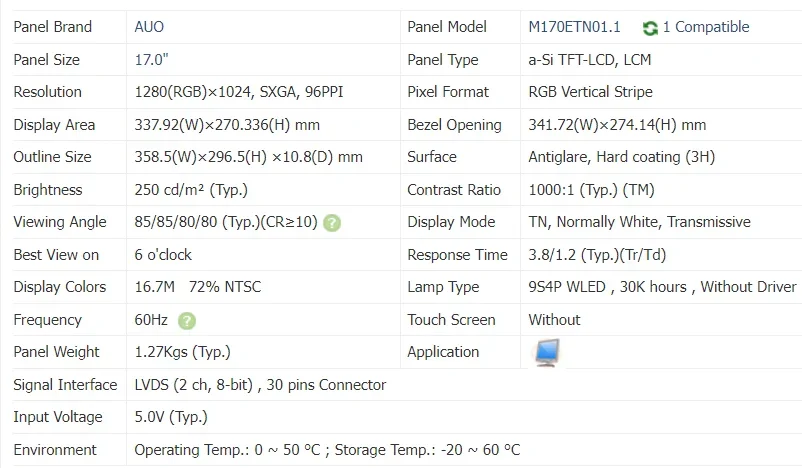Click the 16.7M 72% NTSC colors value

point(197,287)
